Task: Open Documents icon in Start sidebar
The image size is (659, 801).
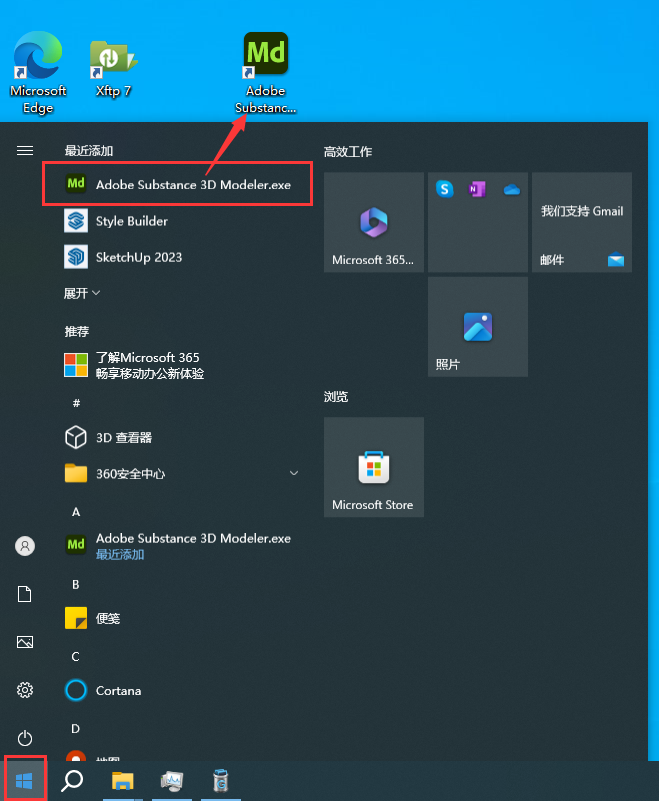Action: click(x=25, y=594)
